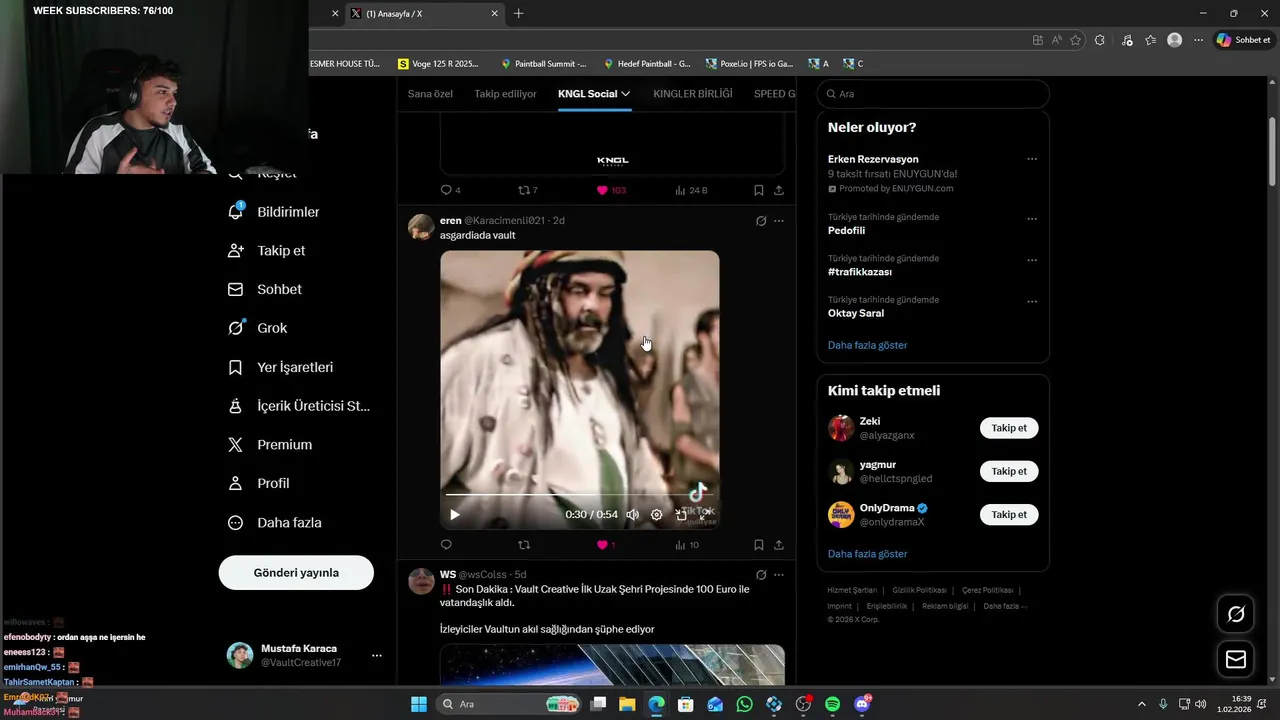The height and width of the screenshot is (720, 1280).
Task: Unlike the tweet with 103 likes
Action: 602,190
